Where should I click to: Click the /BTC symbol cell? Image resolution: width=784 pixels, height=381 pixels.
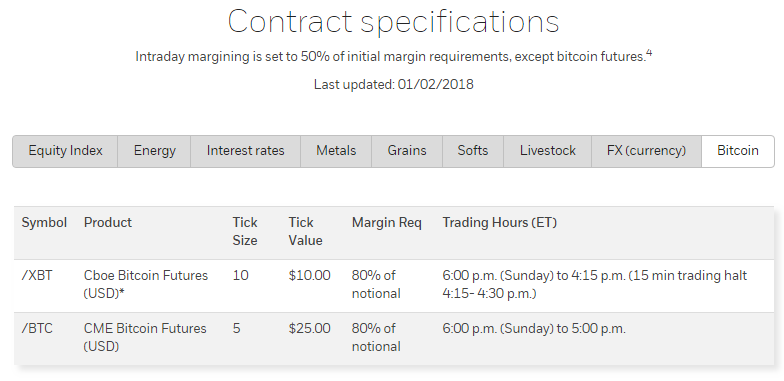point(36,328)
